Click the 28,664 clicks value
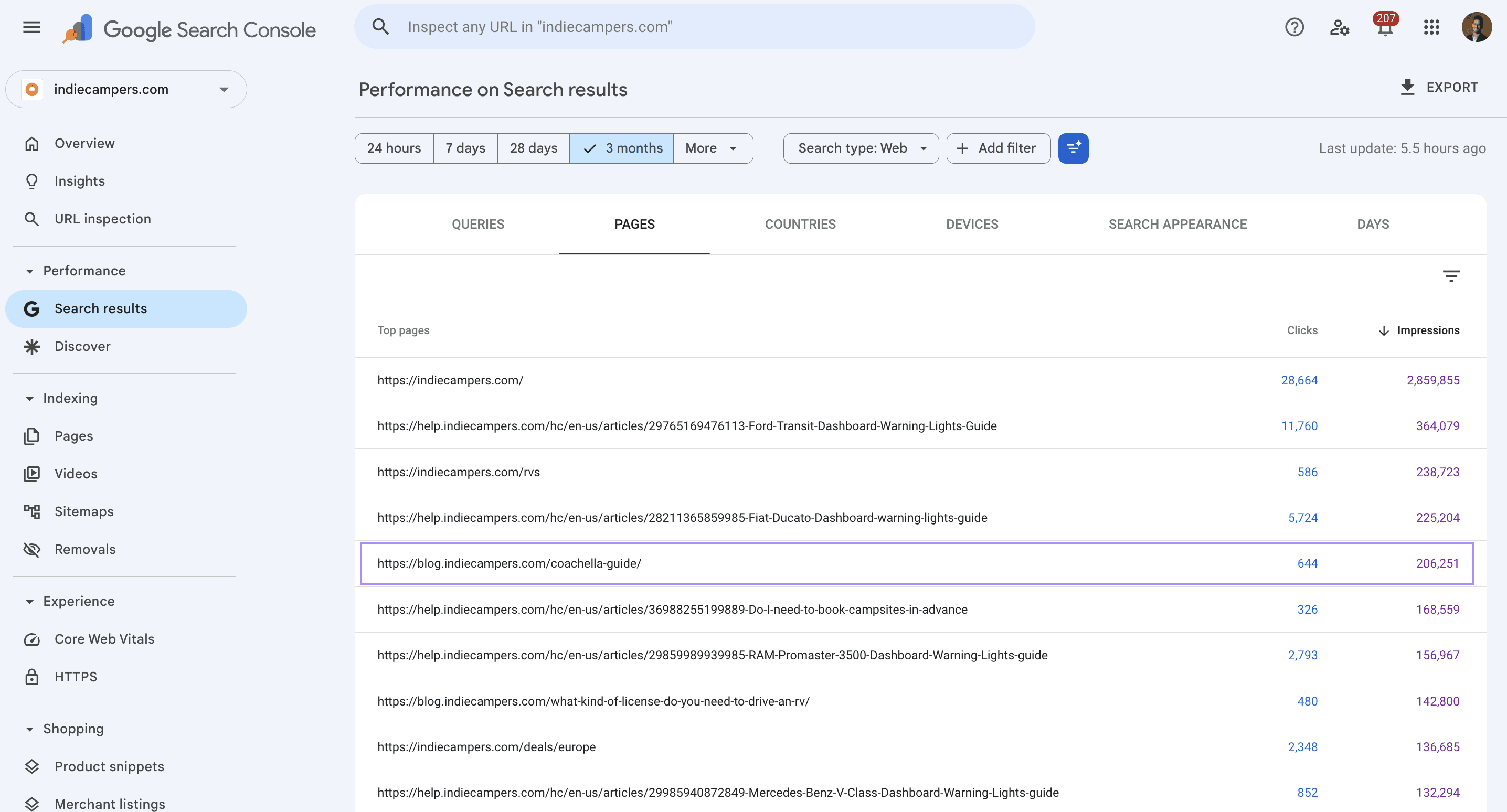This screenshot has height=812, width=1507. (1299, 381)
